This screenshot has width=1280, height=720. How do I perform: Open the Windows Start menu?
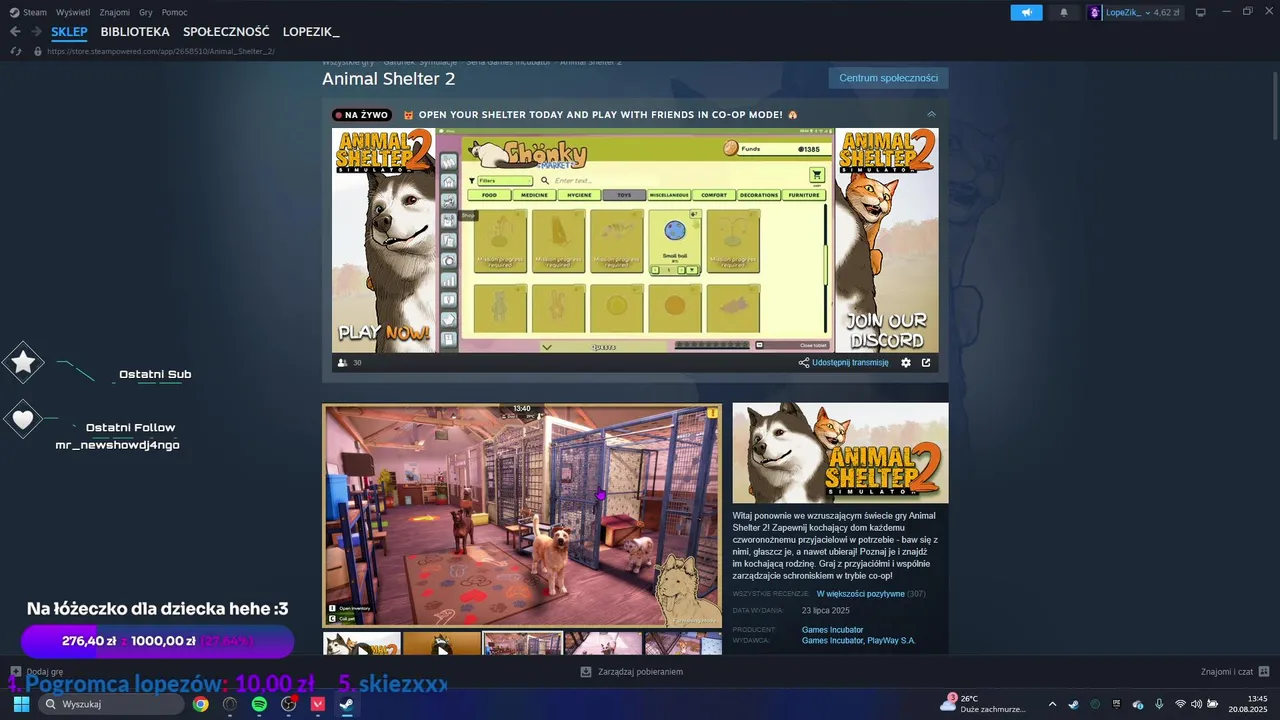[21, 704]
